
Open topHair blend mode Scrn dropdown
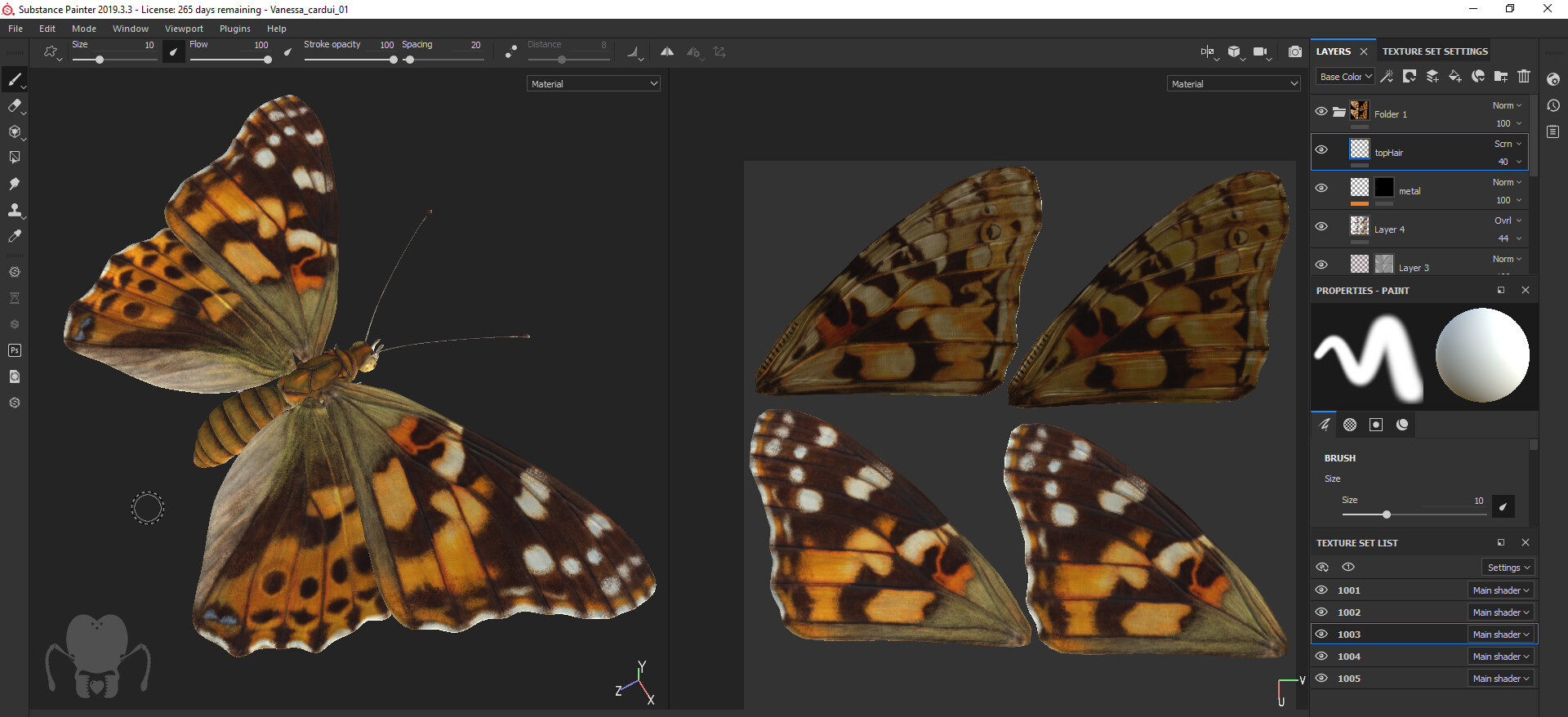pyautogui.click(x=1508, y=144)
